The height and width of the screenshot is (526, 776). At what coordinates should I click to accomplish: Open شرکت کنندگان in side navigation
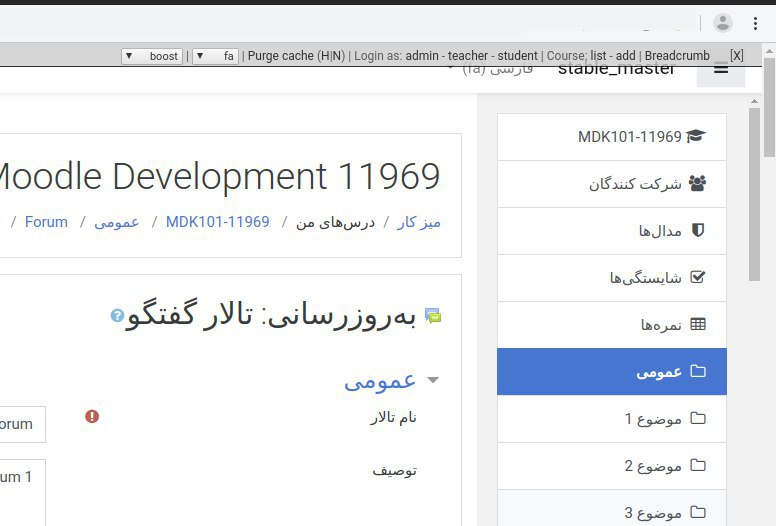[612, 184]
